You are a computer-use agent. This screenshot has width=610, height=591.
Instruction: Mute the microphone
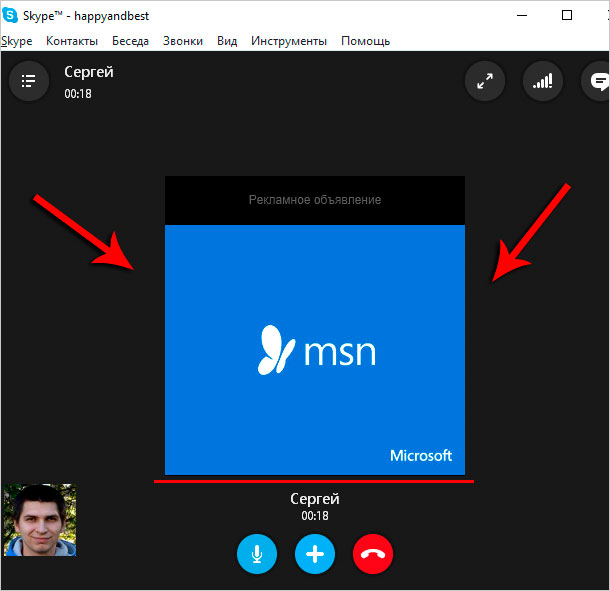(257, 554)
